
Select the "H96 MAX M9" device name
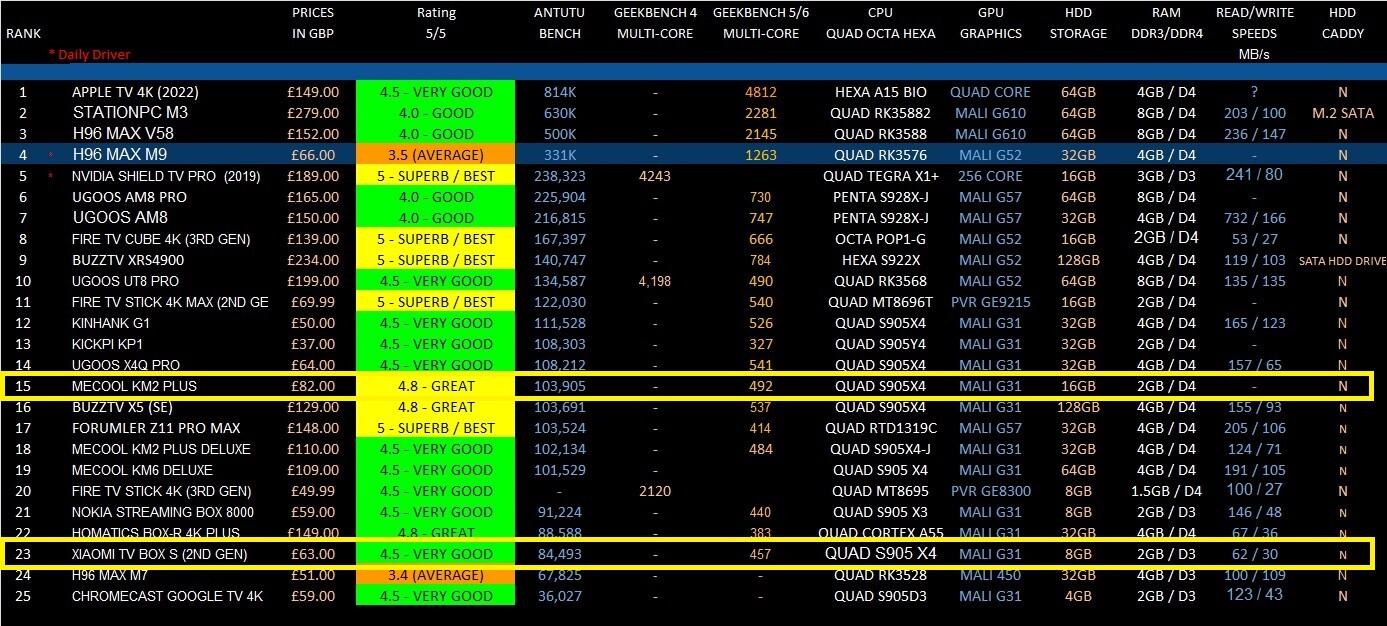(121, 155)
